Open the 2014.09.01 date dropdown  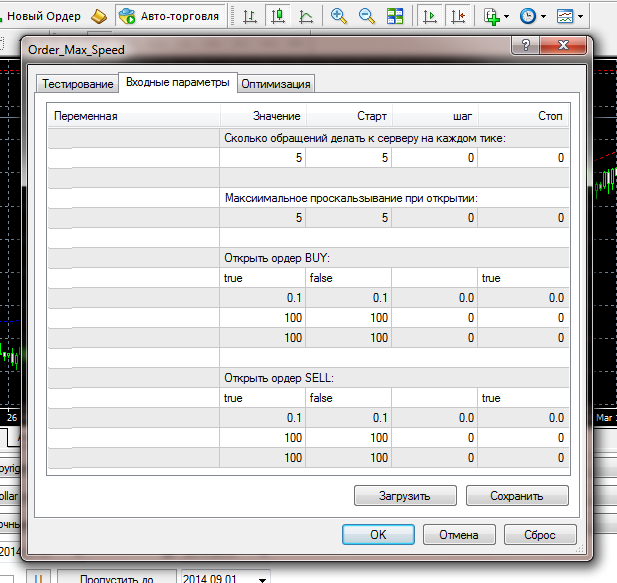(262, 579)
